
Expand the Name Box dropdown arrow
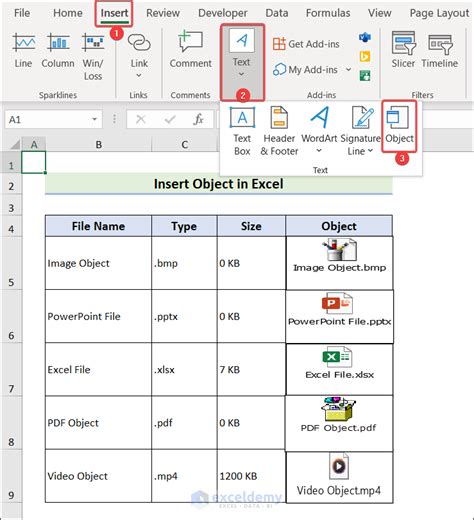(x=95, y=119)
